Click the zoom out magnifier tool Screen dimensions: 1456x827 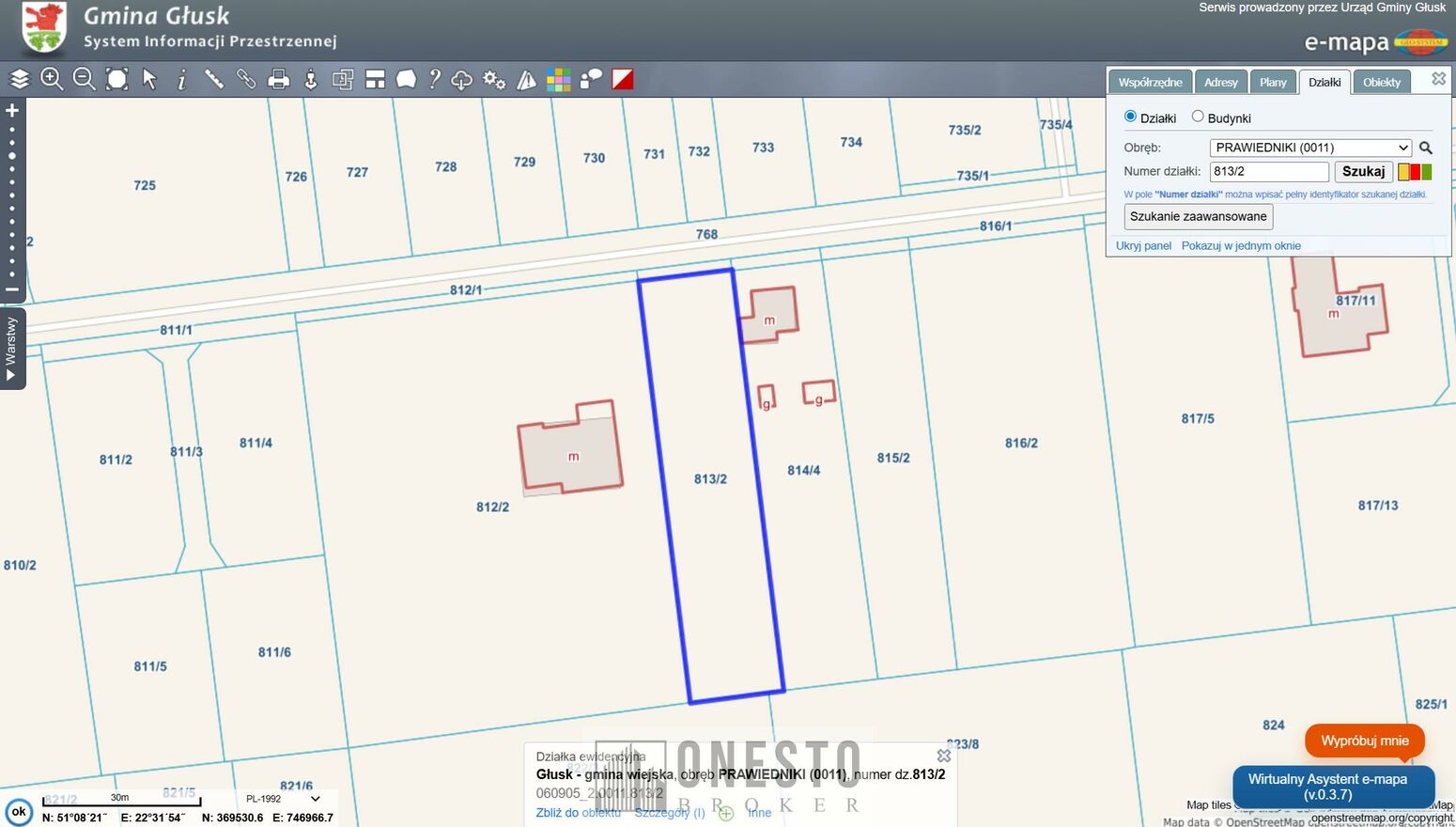[x=84, y=80]
